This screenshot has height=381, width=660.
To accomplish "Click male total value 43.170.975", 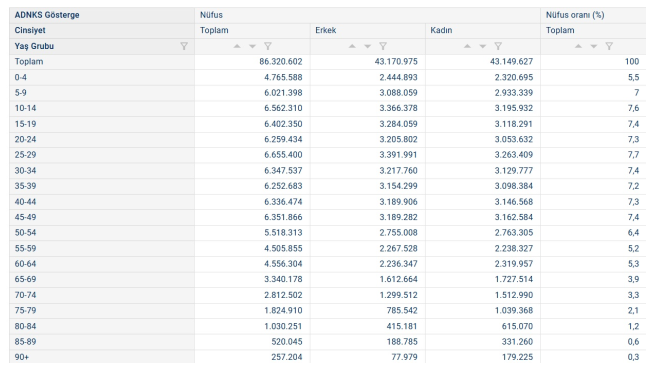I will [x=396, y=62].
